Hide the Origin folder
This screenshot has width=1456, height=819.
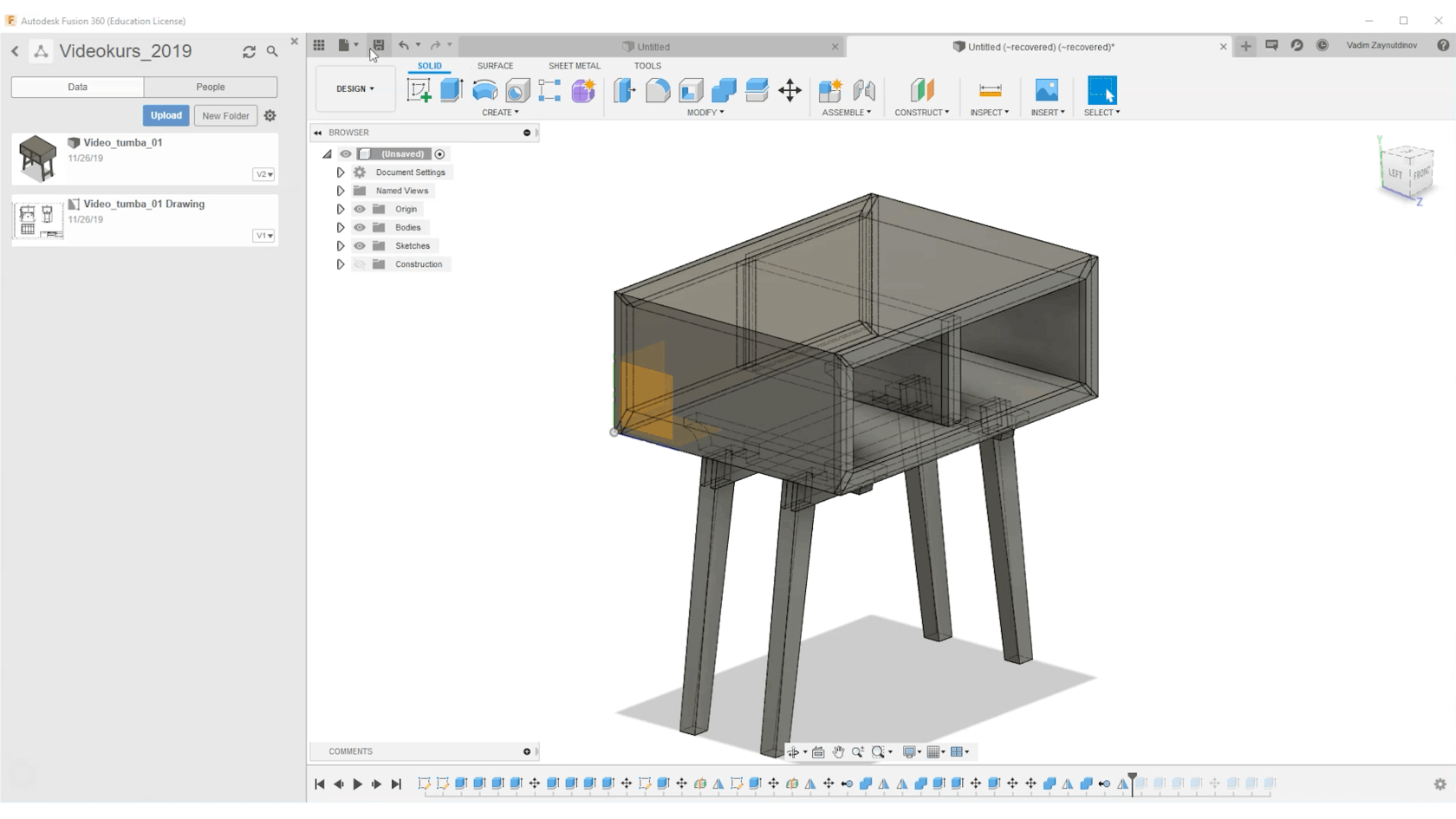360,209
